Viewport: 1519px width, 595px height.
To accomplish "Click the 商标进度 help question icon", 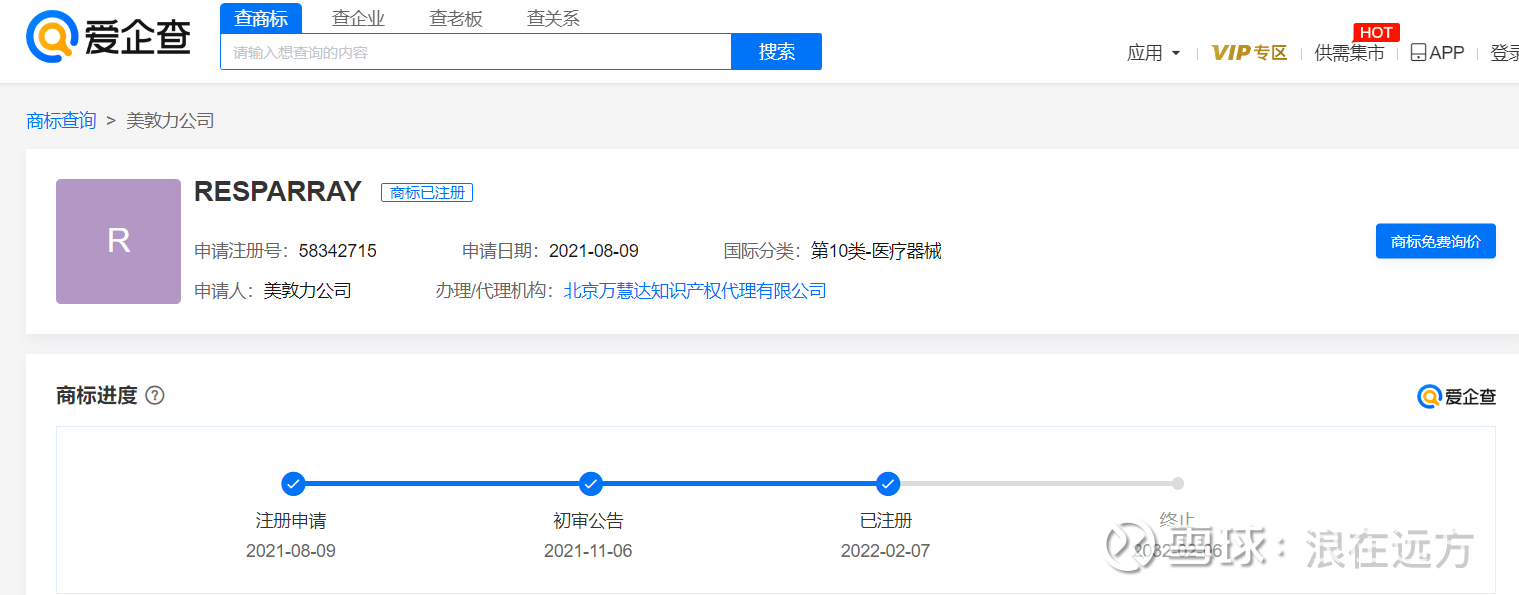I will (x=155, y=395).
